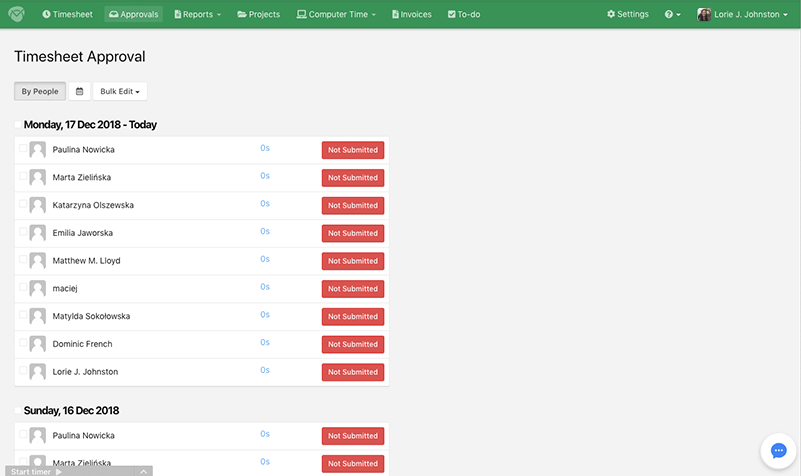801x476 pixels.
Task: Open the Invoices page
Action: [x=412, y=15]
